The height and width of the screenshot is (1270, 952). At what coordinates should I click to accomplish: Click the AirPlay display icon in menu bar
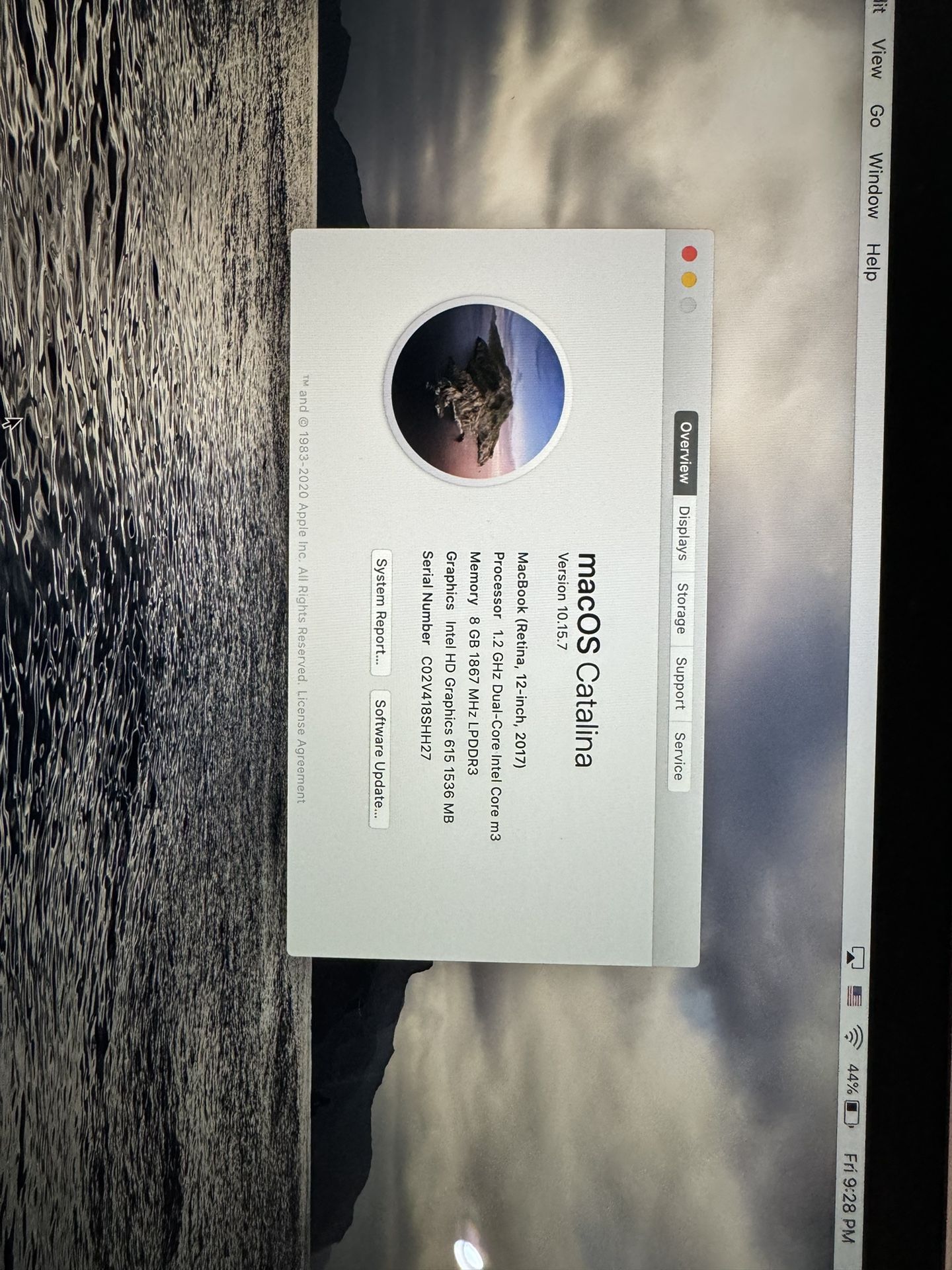[x=855, y=957]
